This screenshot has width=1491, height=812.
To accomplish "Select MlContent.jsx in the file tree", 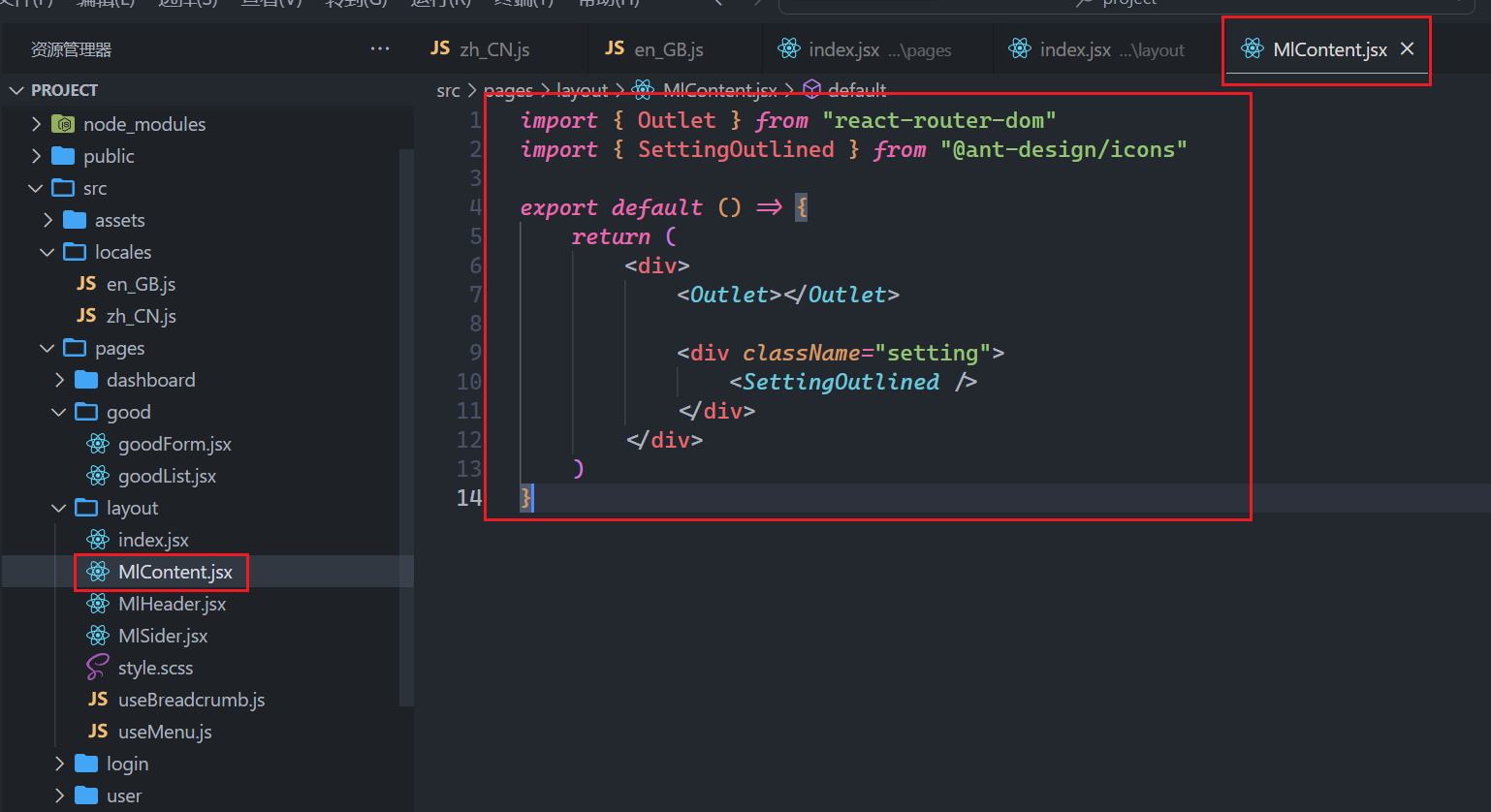I will (x=174, y=572).
